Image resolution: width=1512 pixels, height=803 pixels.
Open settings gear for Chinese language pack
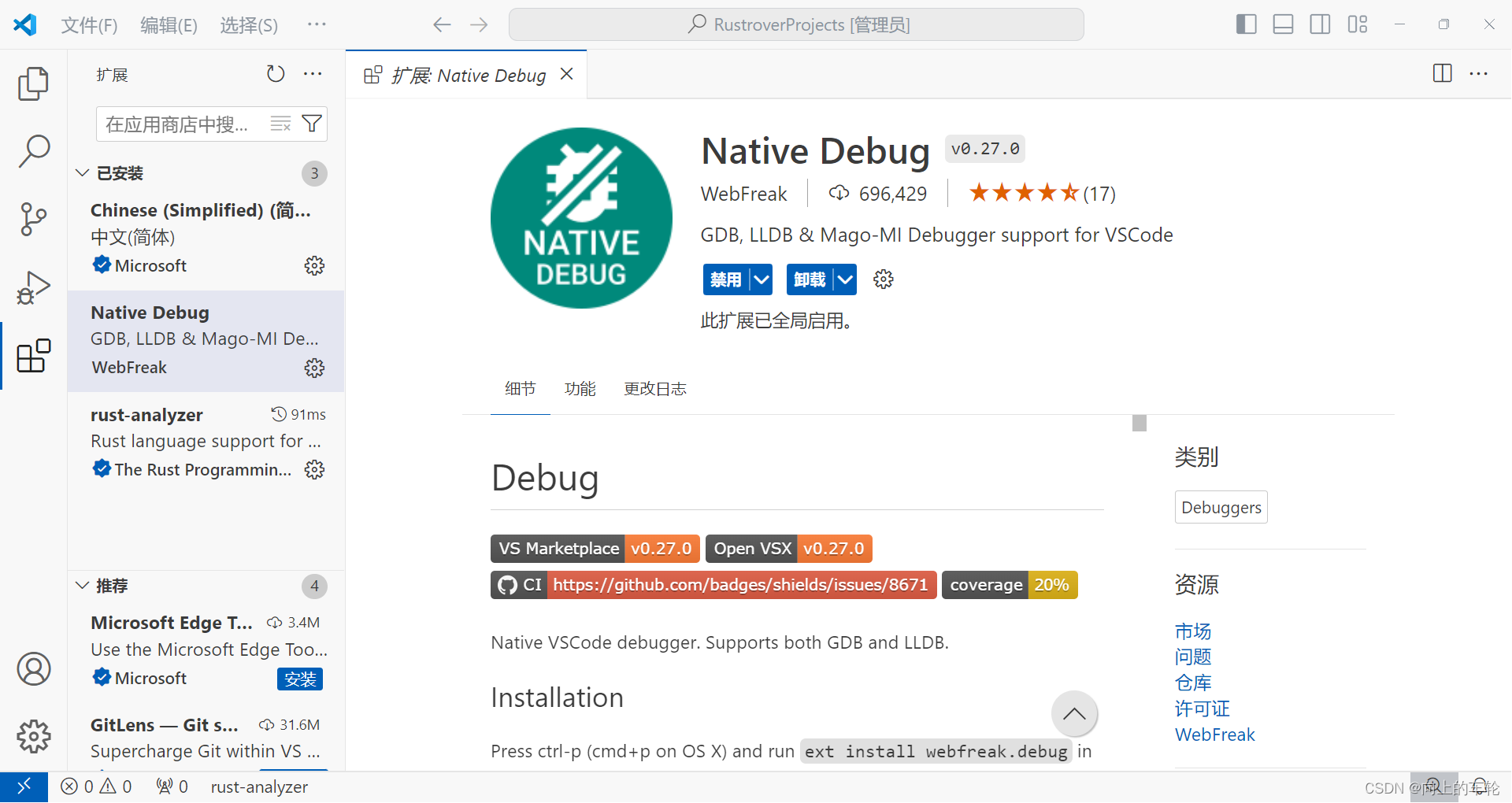point(314,266)
